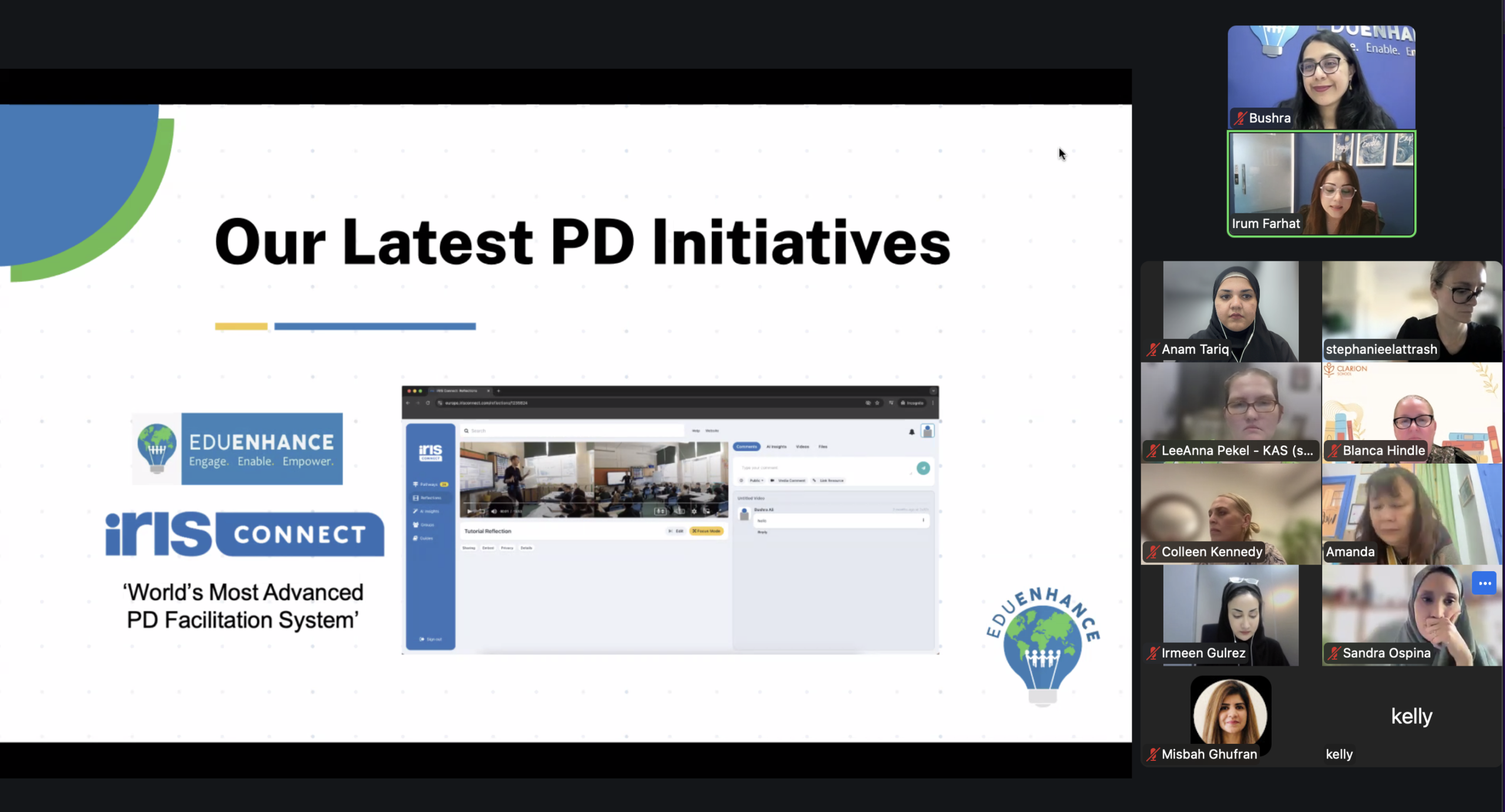The width and height of the screenshot is (1505, 812).
Task: Click the IRIS Connect profile avatar icon
Action: (928, 431)
